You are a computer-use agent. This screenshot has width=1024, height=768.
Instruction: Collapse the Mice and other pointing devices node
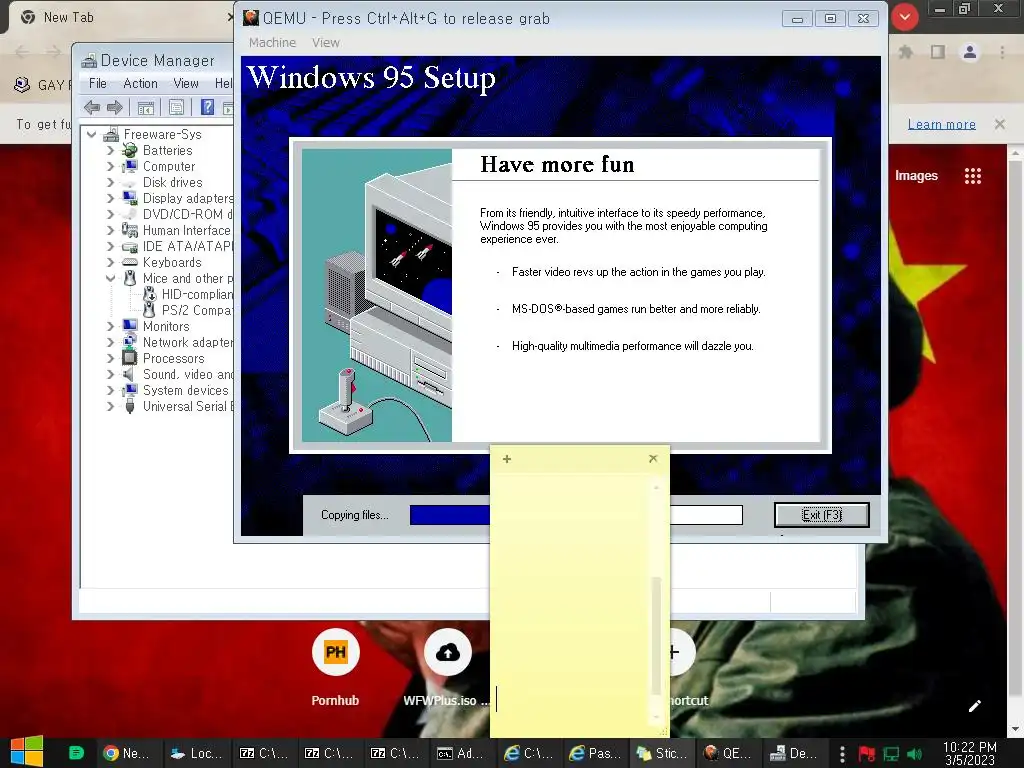pyautogui.click(x=110, y=278)
